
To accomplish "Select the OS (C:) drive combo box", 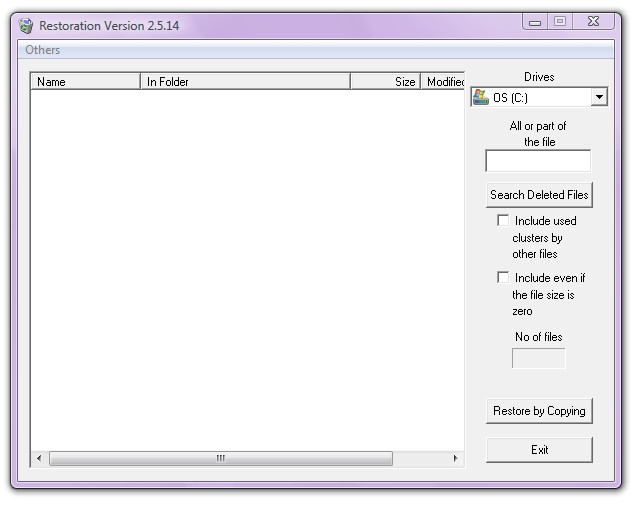I will [532, 97].
